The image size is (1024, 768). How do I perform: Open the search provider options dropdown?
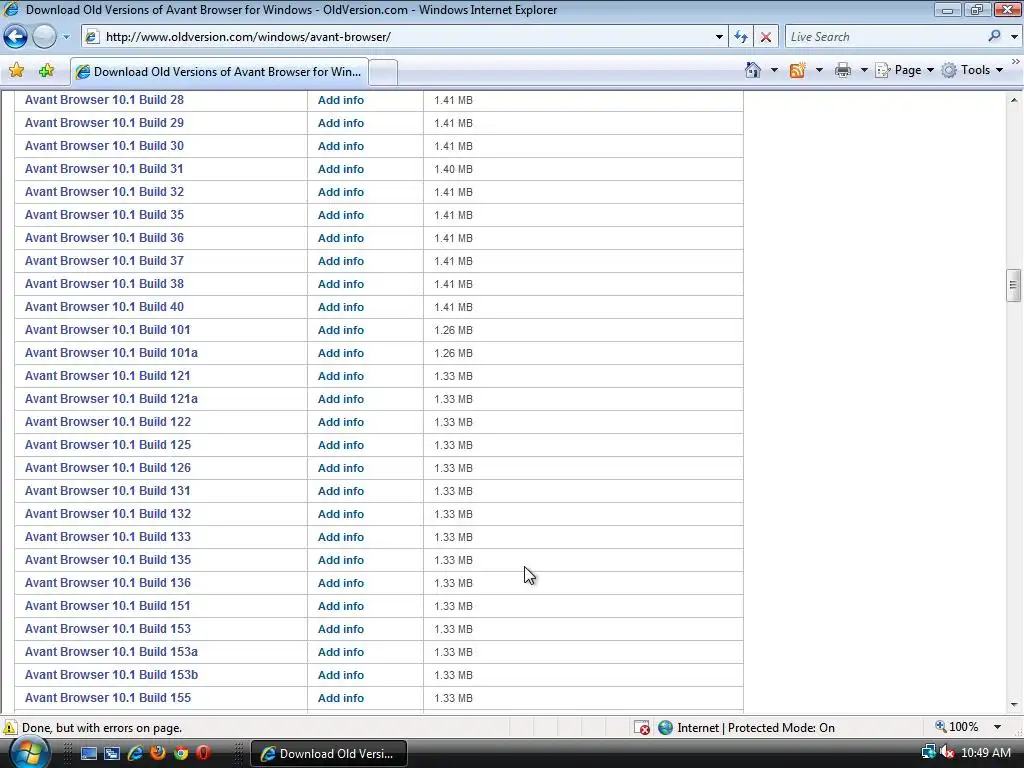pyautogui.click(x=1014, y=37)
